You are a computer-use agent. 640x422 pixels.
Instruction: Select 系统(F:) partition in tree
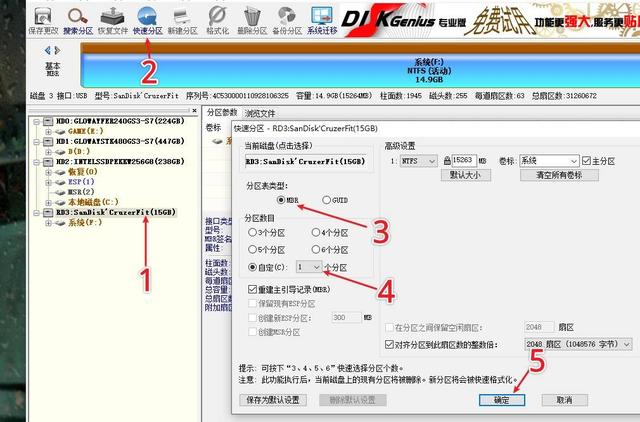(84, 222)
